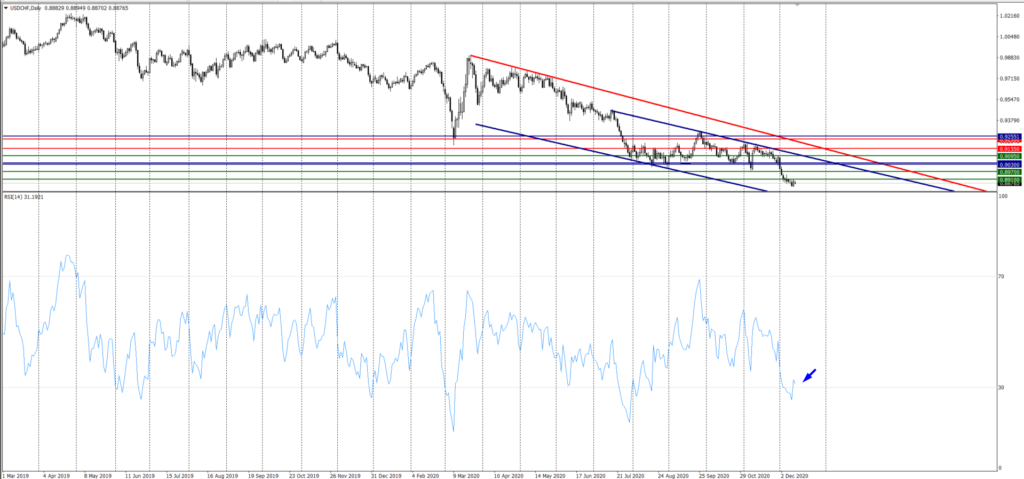Click the RSI 30 level axis label
Screen dimensions: 1024x479
pyautogui.click(x=1003, y=387)
